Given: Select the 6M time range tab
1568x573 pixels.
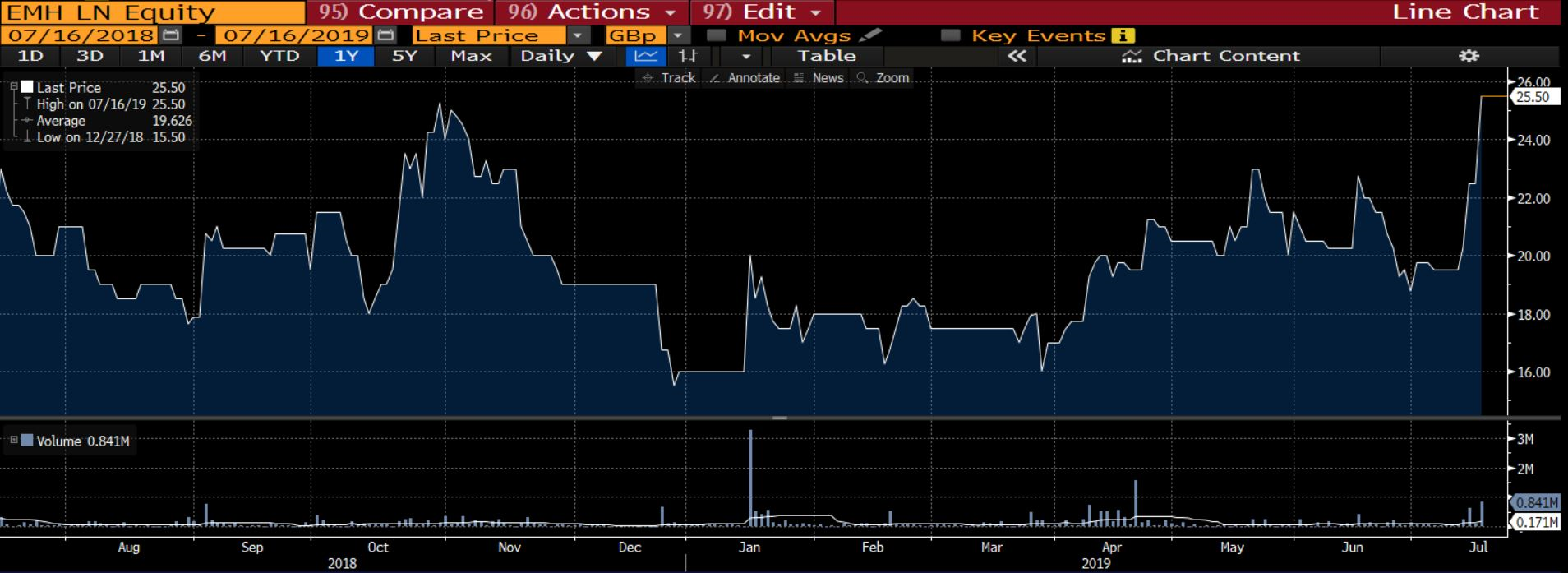Looking at the screenshot, I should [212, 56].
